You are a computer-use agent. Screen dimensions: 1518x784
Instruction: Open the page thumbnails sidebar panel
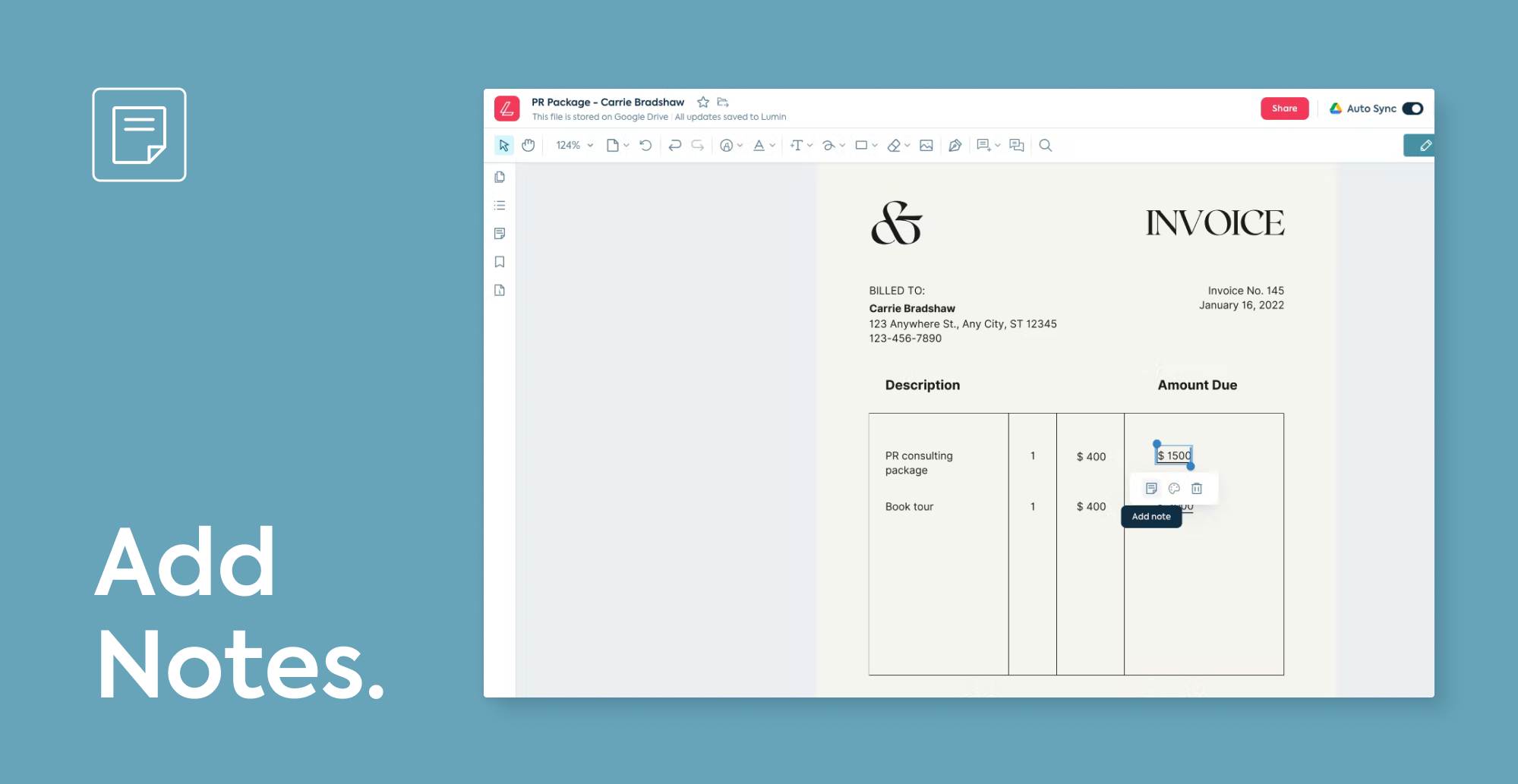tap(500, 177)
